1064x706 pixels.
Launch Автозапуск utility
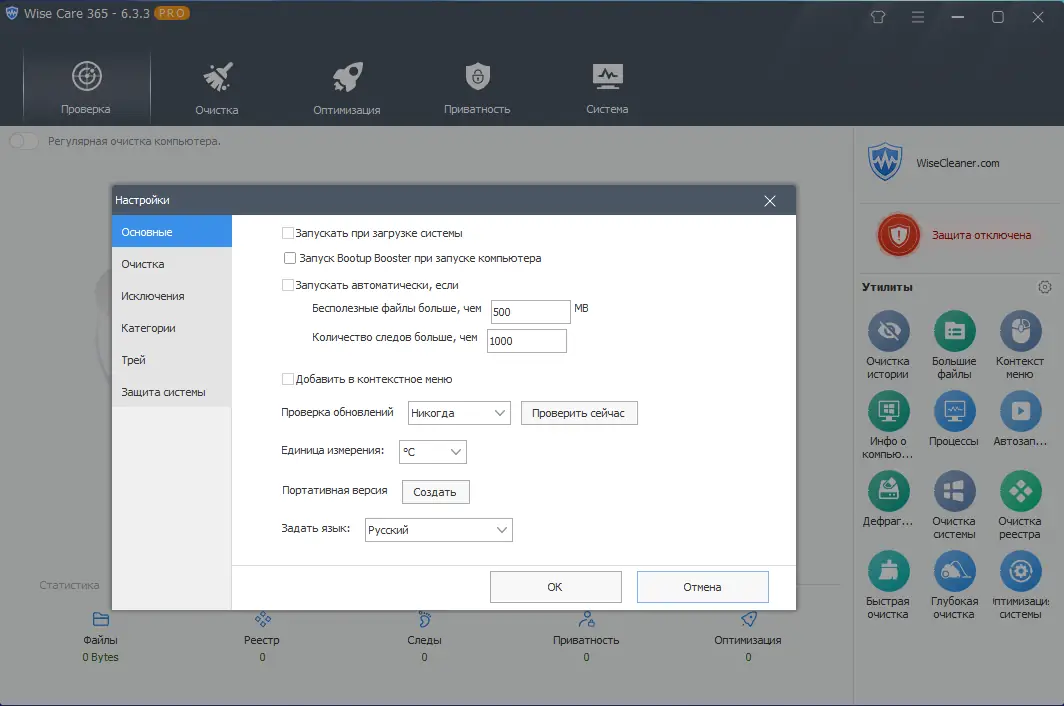pyautogui.click(x=1020, y=411)
